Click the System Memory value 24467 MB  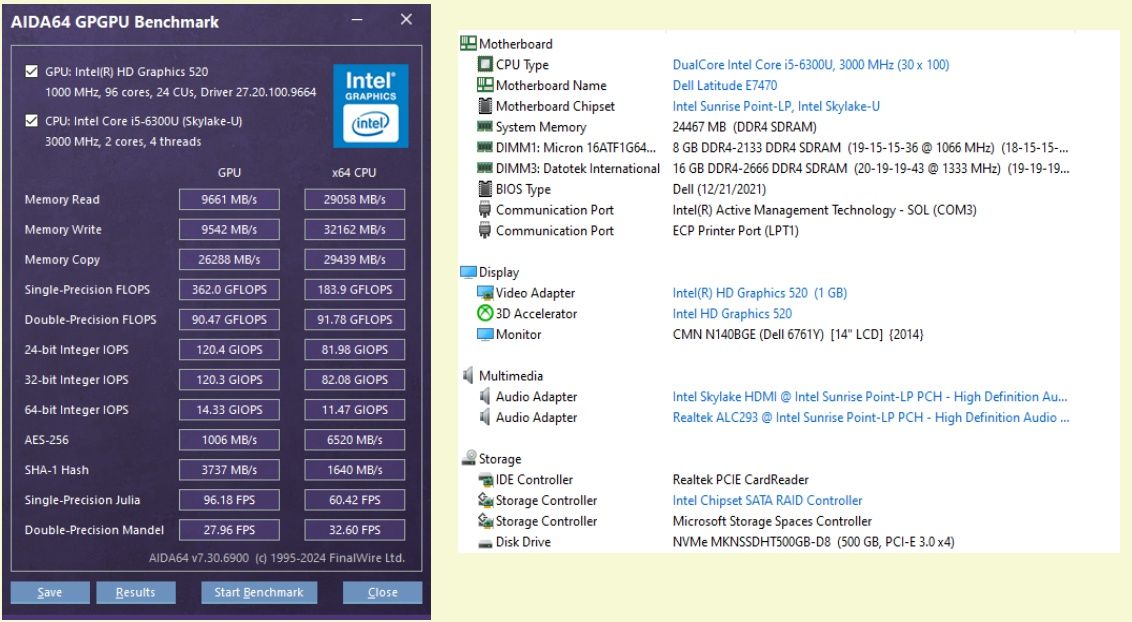coord(744,127)
